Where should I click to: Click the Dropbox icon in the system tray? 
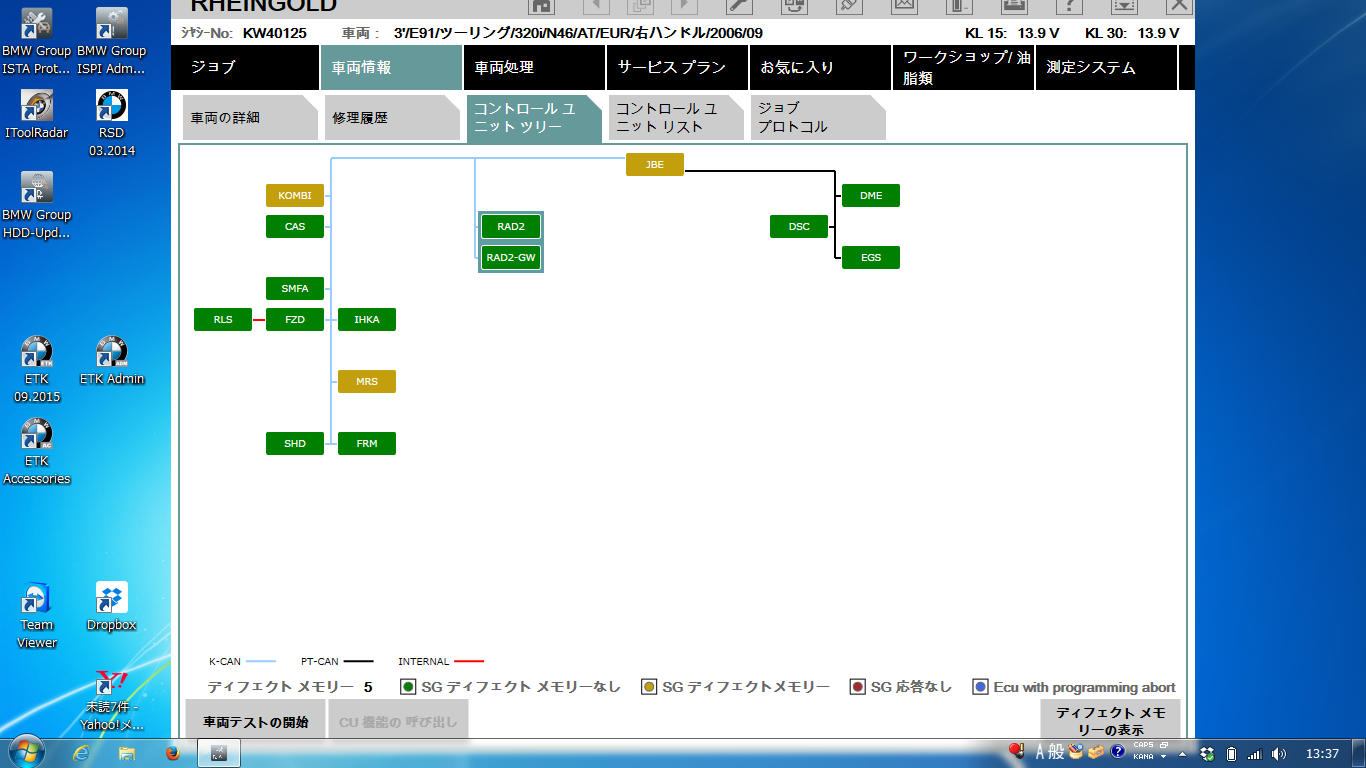pos(1207,753)
